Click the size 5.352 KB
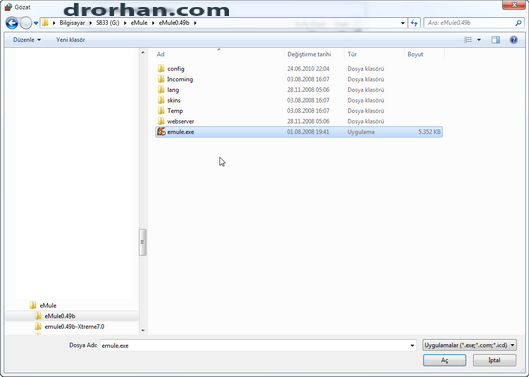 [x=429, y=132]
